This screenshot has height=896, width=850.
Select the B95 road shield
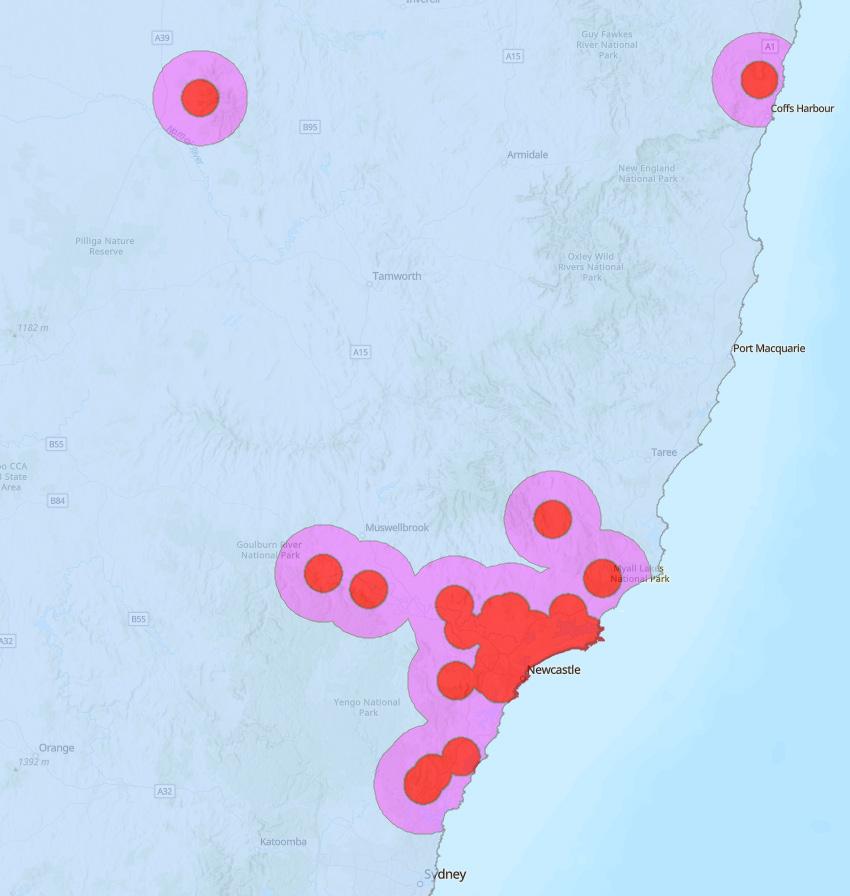310,127
